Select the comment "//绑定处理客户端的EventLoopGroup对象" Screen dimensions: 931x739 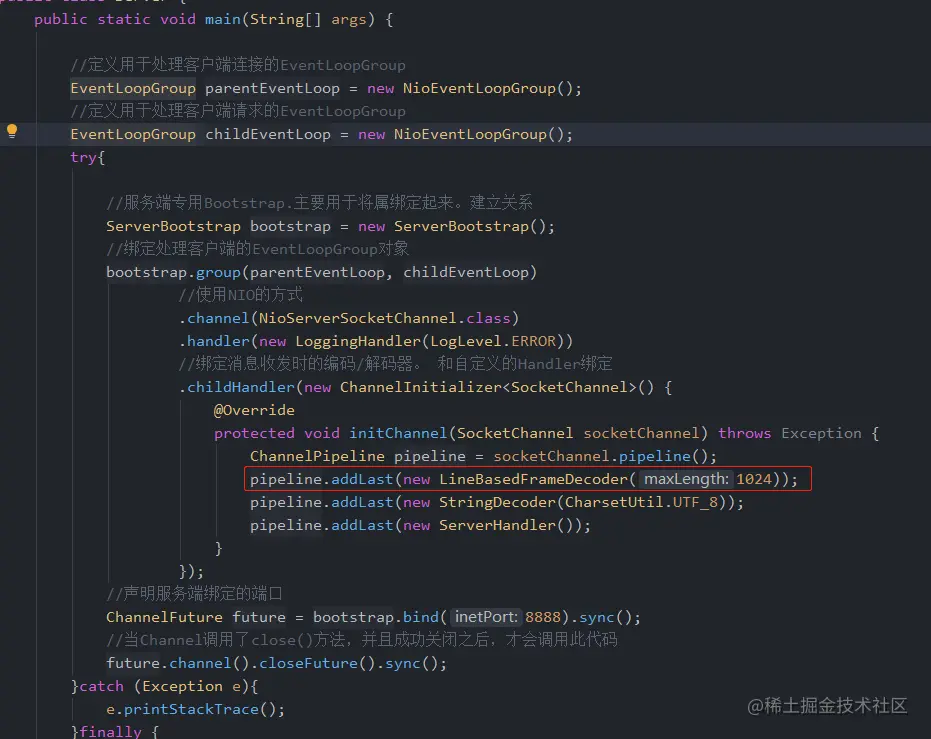click(x=257, y=249)
